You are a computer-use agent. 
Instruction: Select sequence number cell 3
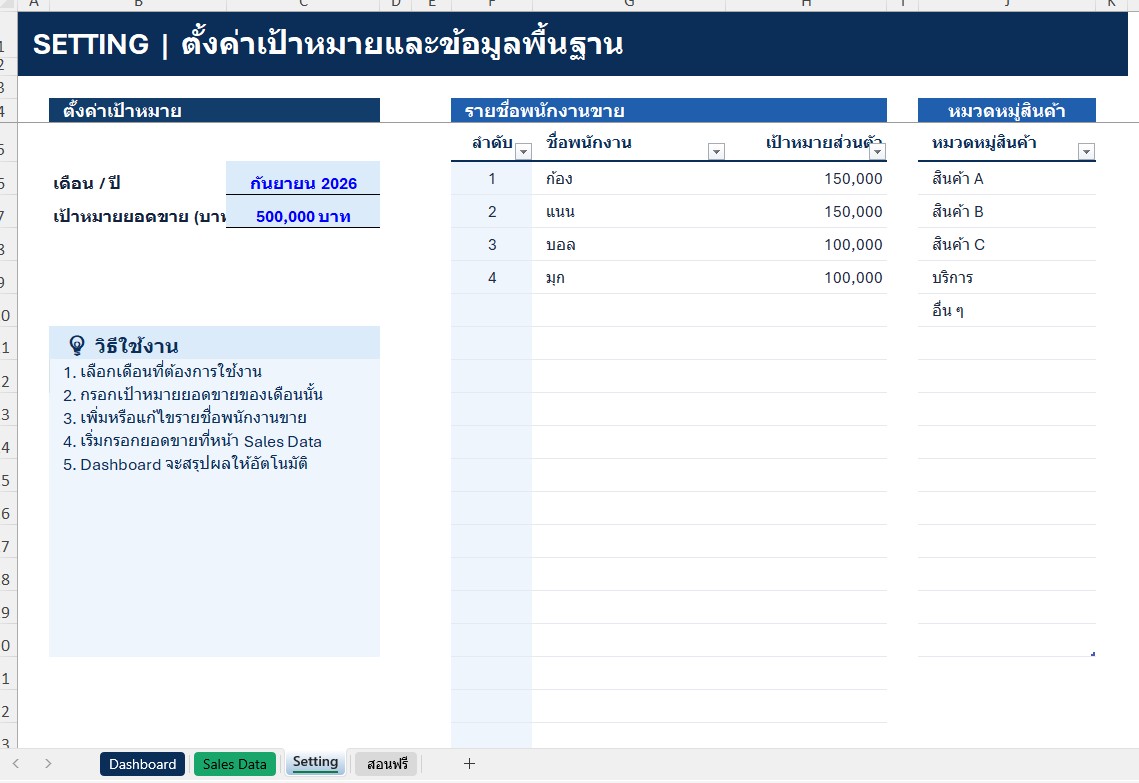click(x=492, y=245)
